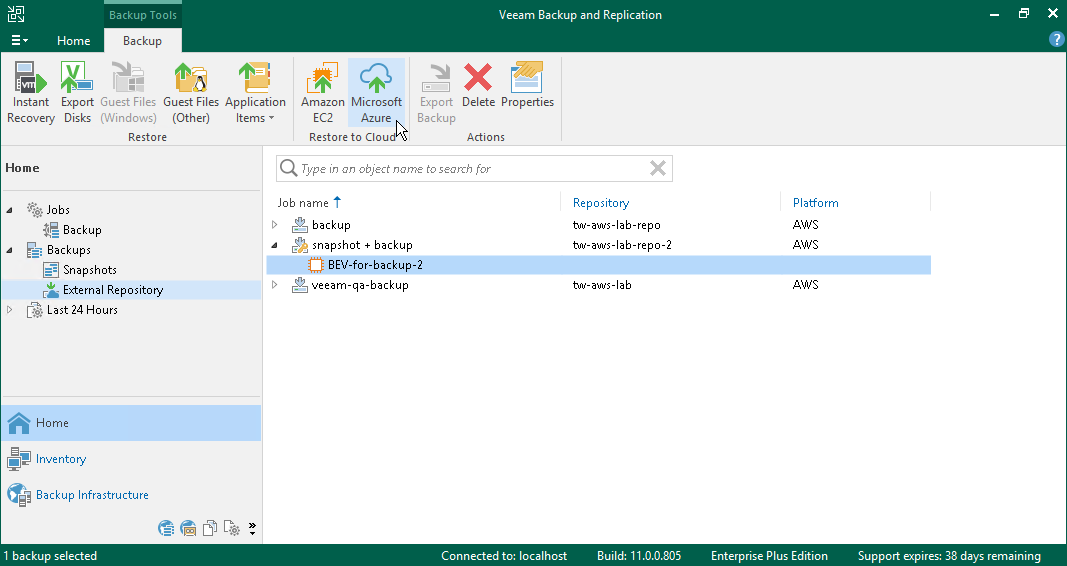Select the snapshot + backup job icon

point(299,245)
